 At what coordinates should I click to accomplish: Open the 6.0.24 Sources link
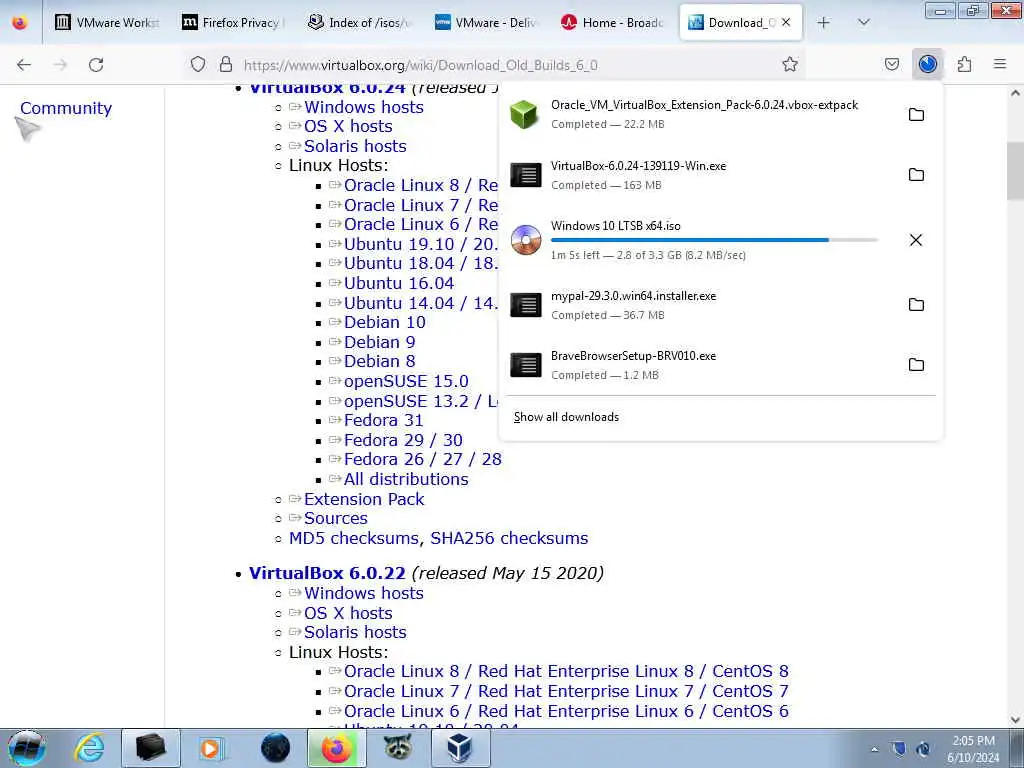(x=336, y=519)
